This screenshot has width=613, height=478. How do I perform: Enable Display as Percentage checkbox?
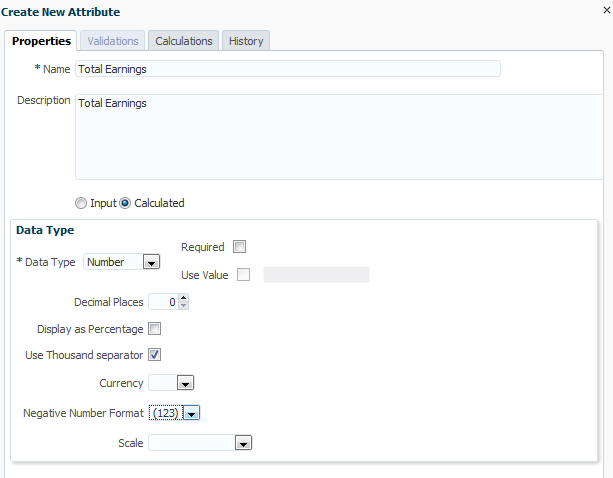154,328
